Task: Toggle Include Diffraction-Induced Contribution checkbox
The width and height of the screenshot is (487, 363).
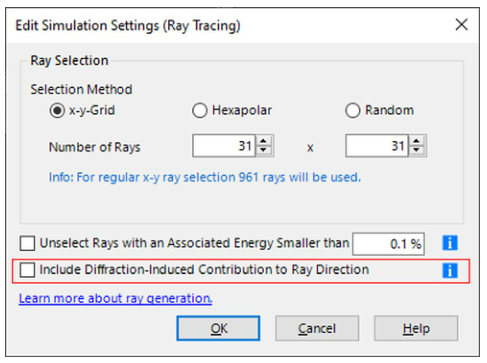Action: (27, 270)
